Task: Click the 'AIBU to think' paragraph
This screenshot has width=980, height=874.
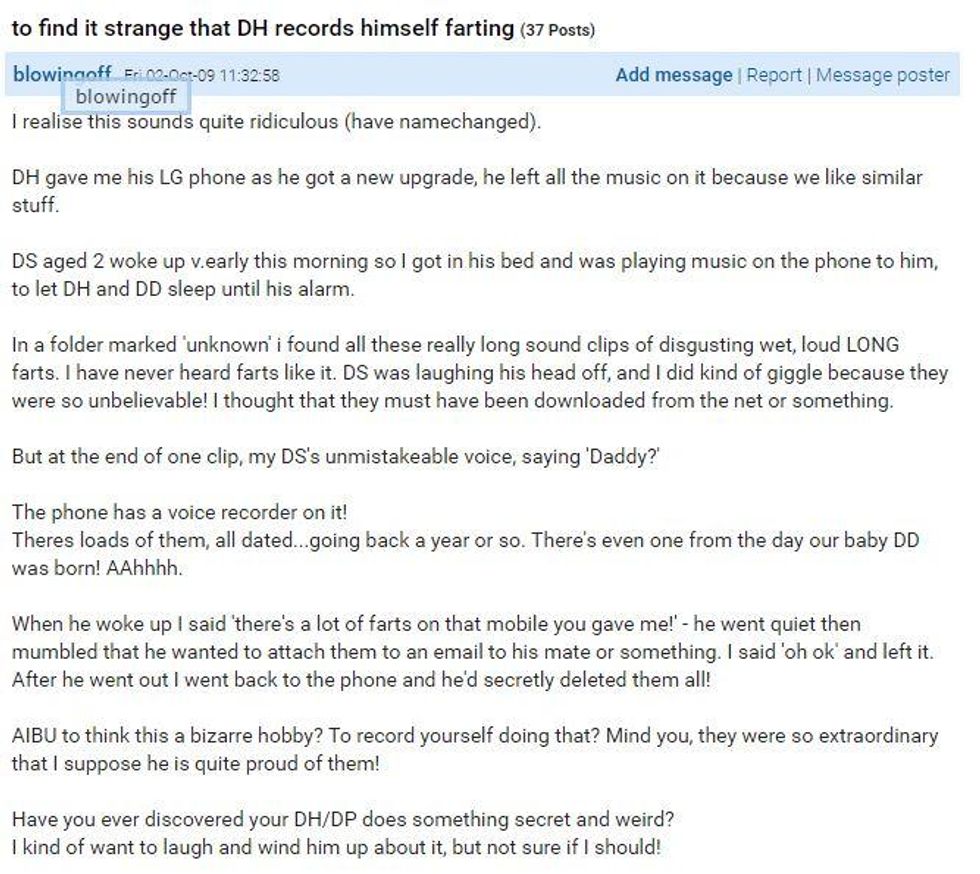Action: [x=475, y=749]
